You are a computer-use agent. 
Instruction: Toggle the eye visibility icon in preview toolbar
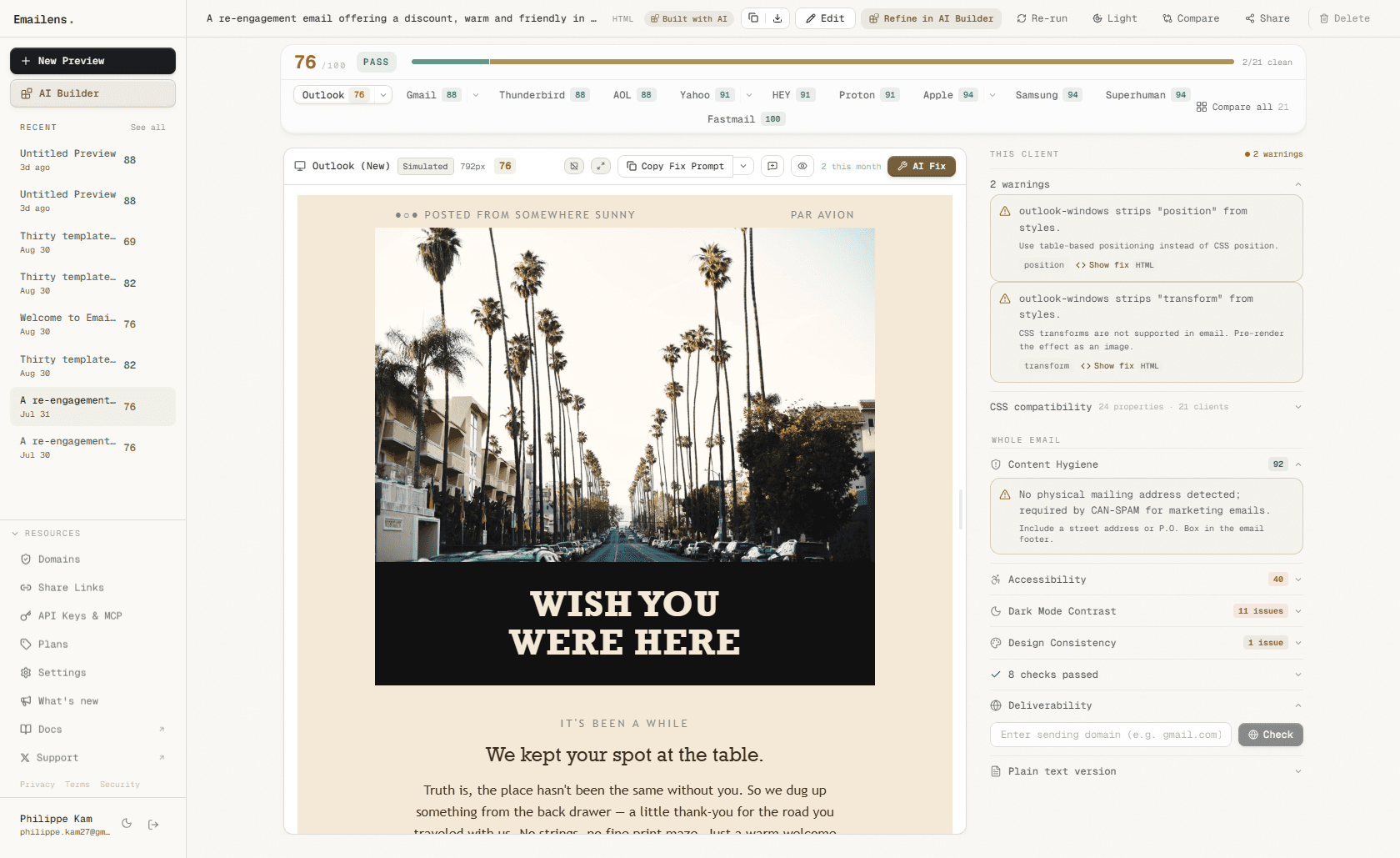(x=802, y=166)
